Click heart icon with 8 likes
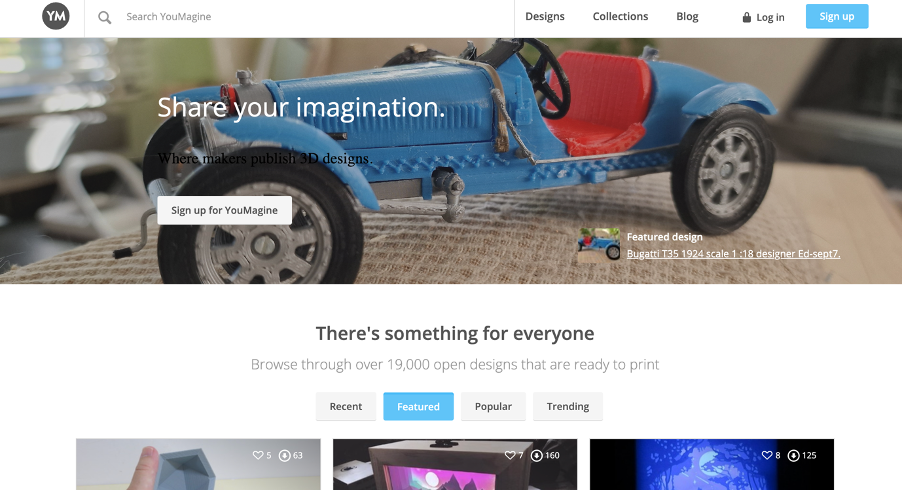902x490 pixels. 767,455
